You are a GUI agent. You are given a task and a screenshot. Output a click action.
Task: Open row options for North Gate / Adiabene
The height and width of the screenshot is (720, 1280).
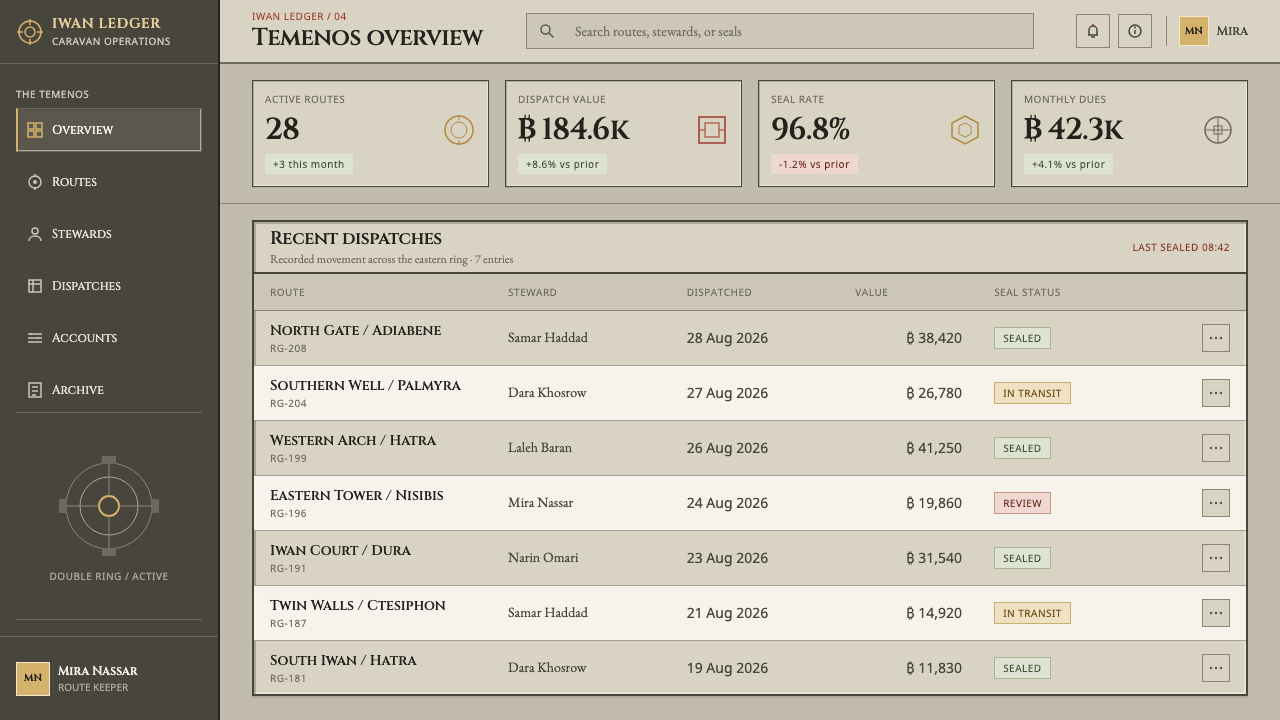click(x=1216, y=338)
